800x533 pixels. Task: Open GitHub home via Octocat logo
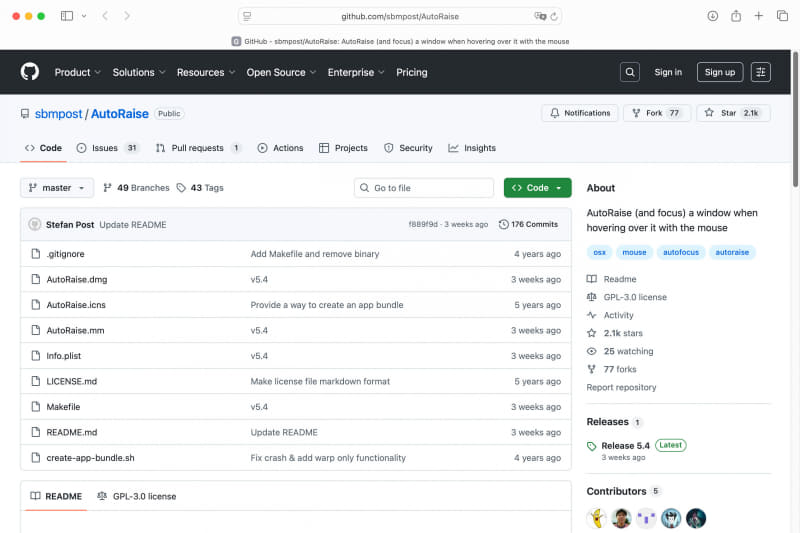point(30,72)
